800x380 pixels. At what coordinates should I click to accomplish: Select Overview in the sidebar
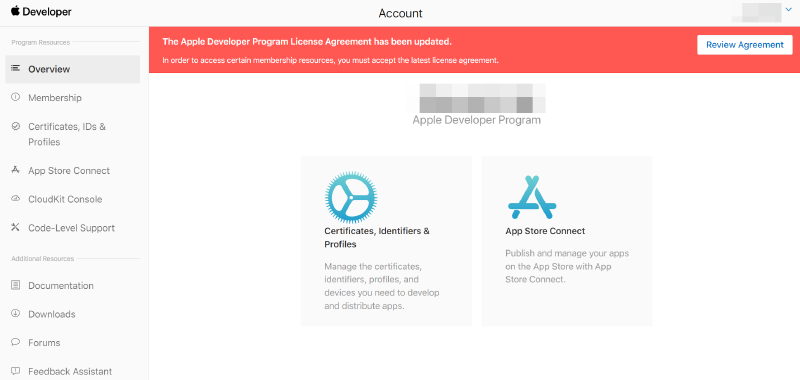72,69
